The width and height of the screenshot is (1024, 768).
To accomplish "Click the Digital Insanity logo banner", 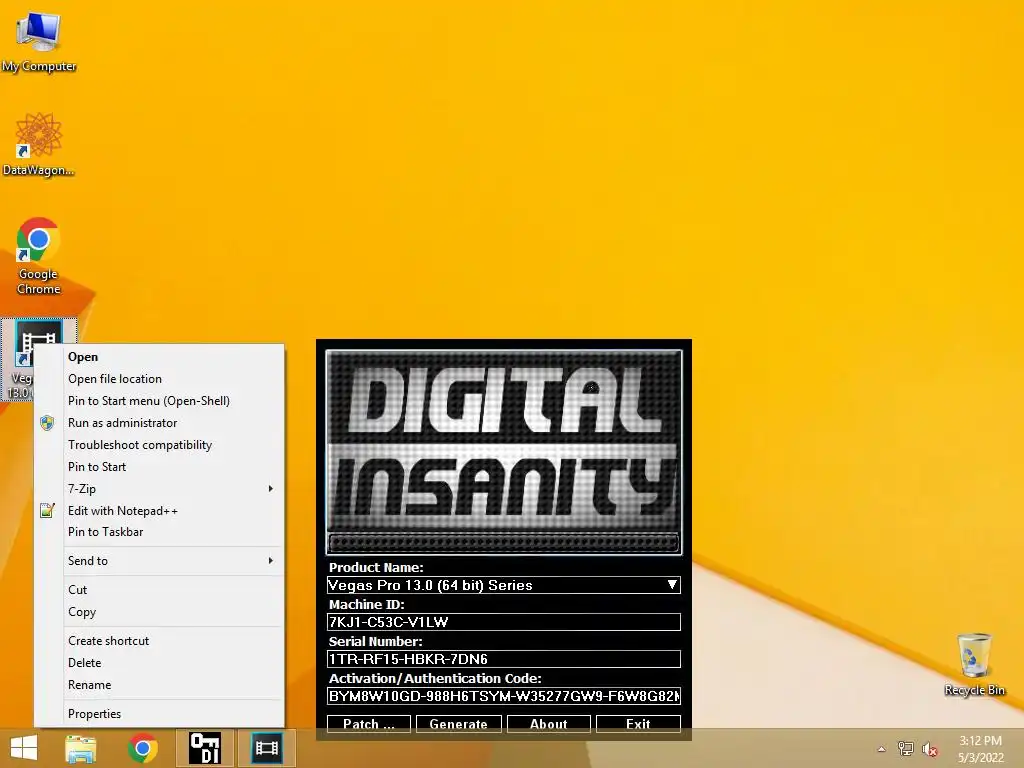I will coord(504,452).
